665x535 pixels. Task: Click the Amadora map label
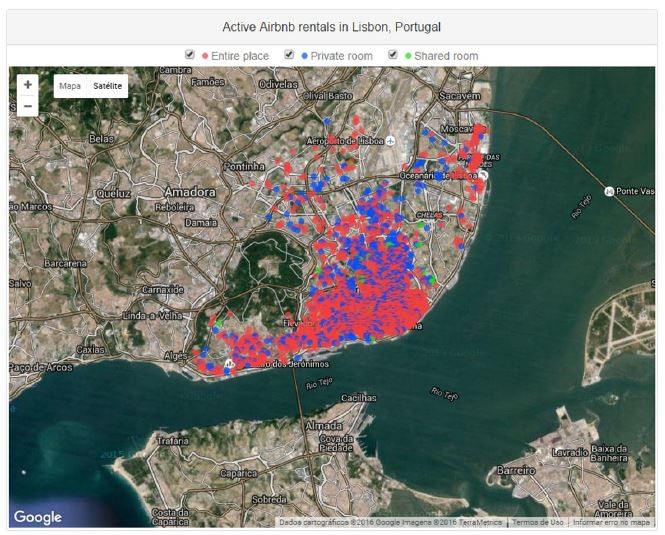[190, 192]
